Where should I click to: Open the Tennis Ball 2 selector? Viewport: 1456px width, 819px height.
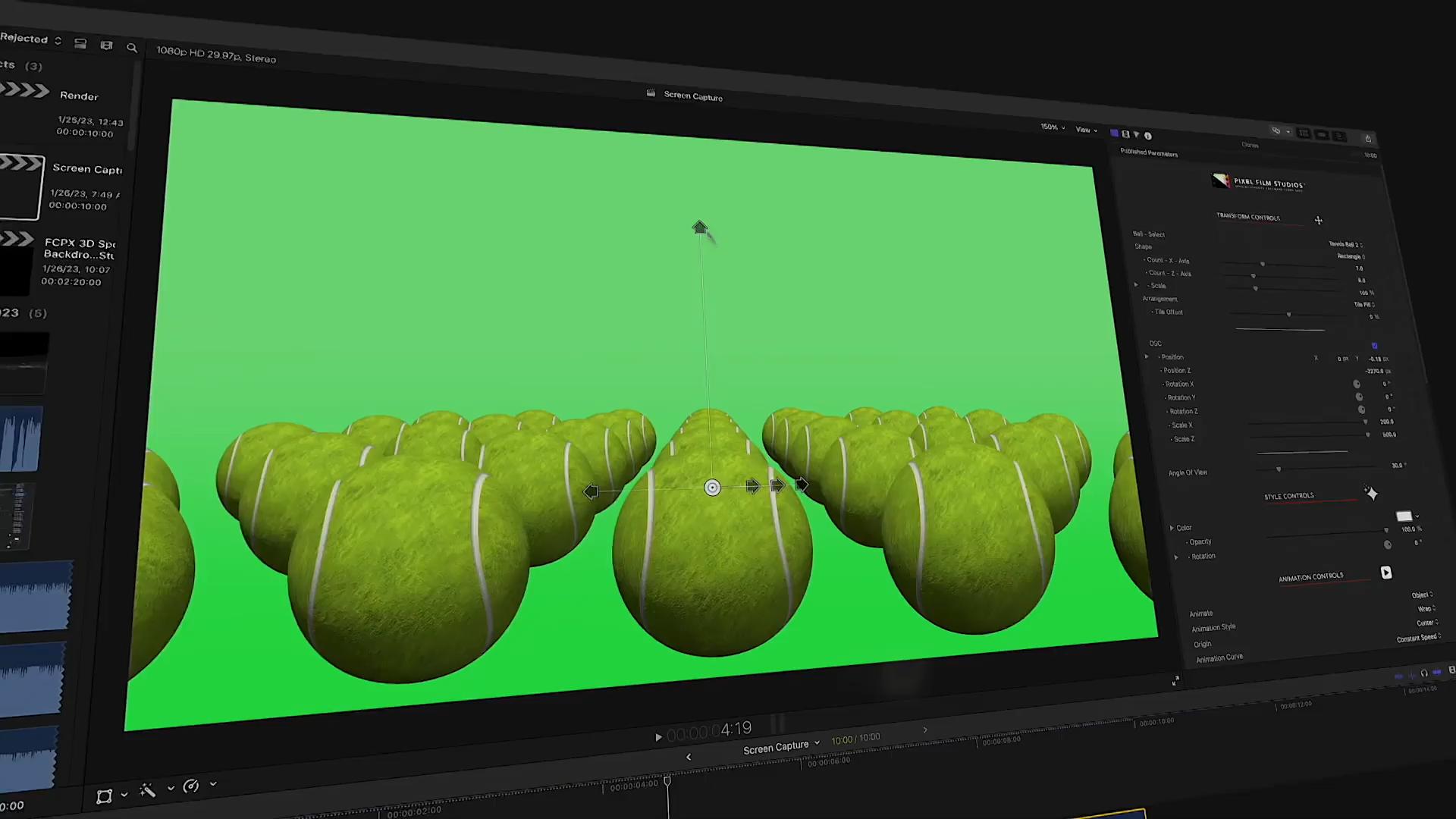click(1345, 245)
